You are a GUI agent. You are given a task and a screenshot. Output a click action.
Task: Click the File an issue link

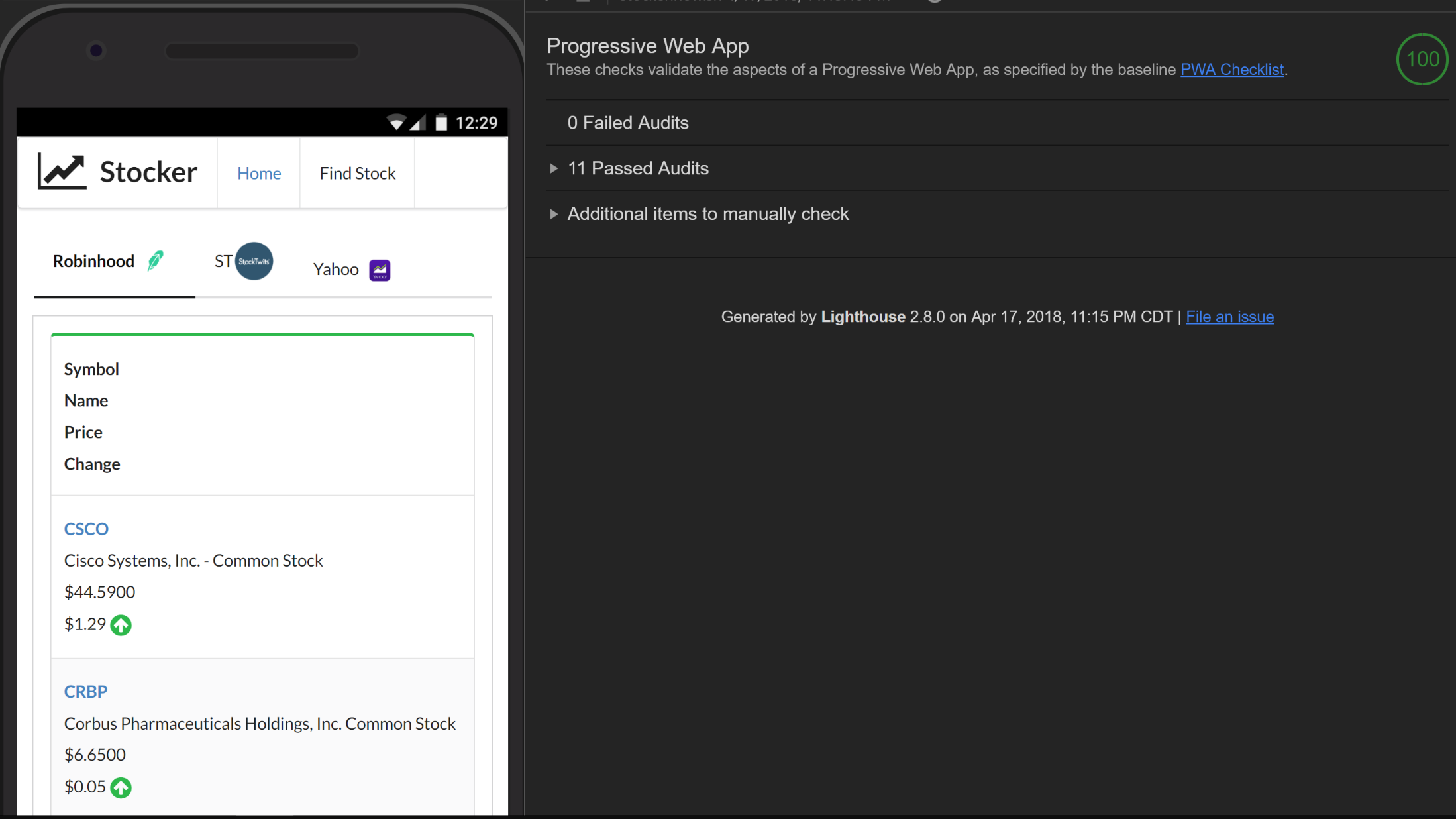(x=1229, y=317)
